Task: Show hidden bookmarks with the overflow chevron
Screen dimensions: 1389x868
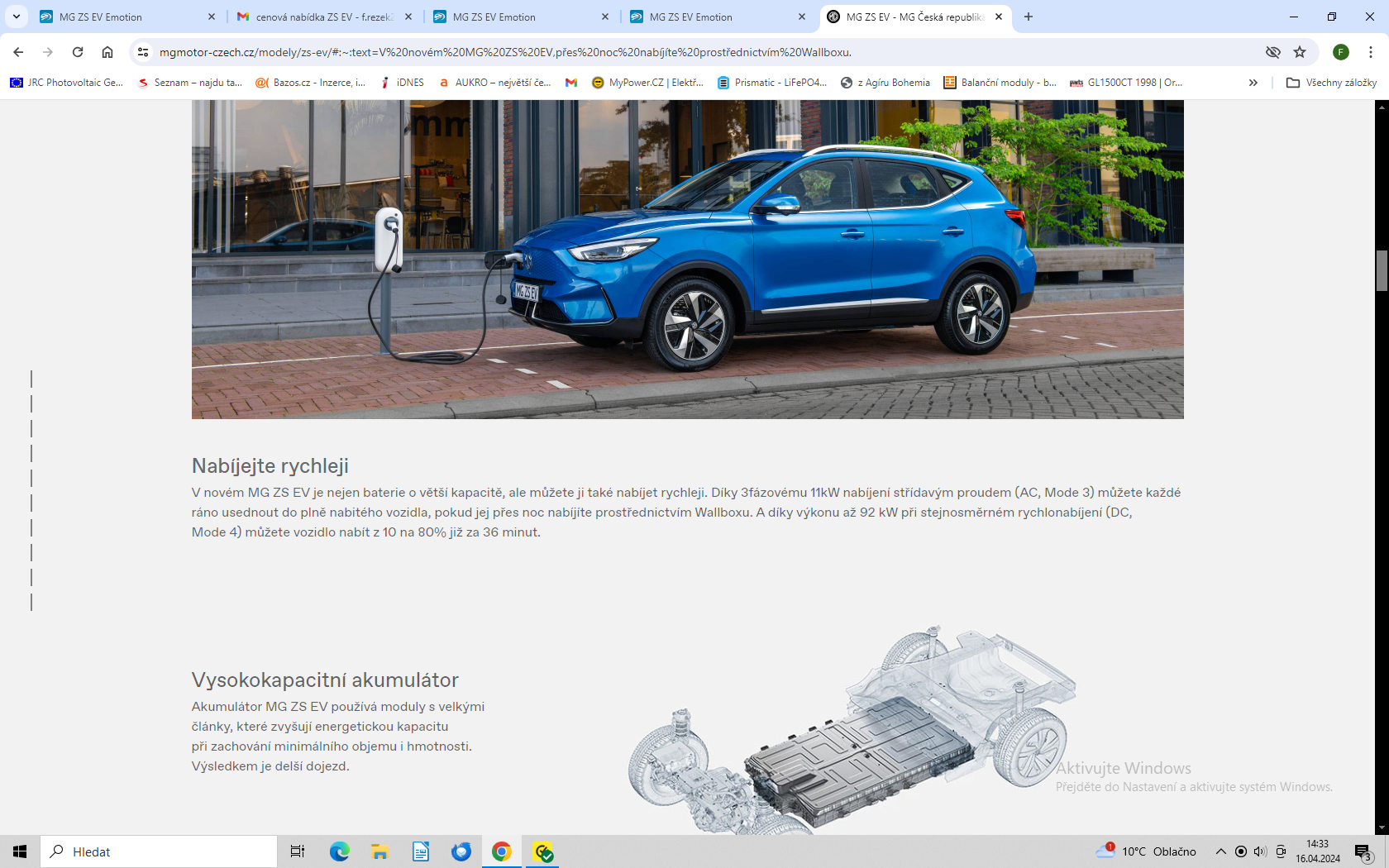Action: [x=1253, y=83]
